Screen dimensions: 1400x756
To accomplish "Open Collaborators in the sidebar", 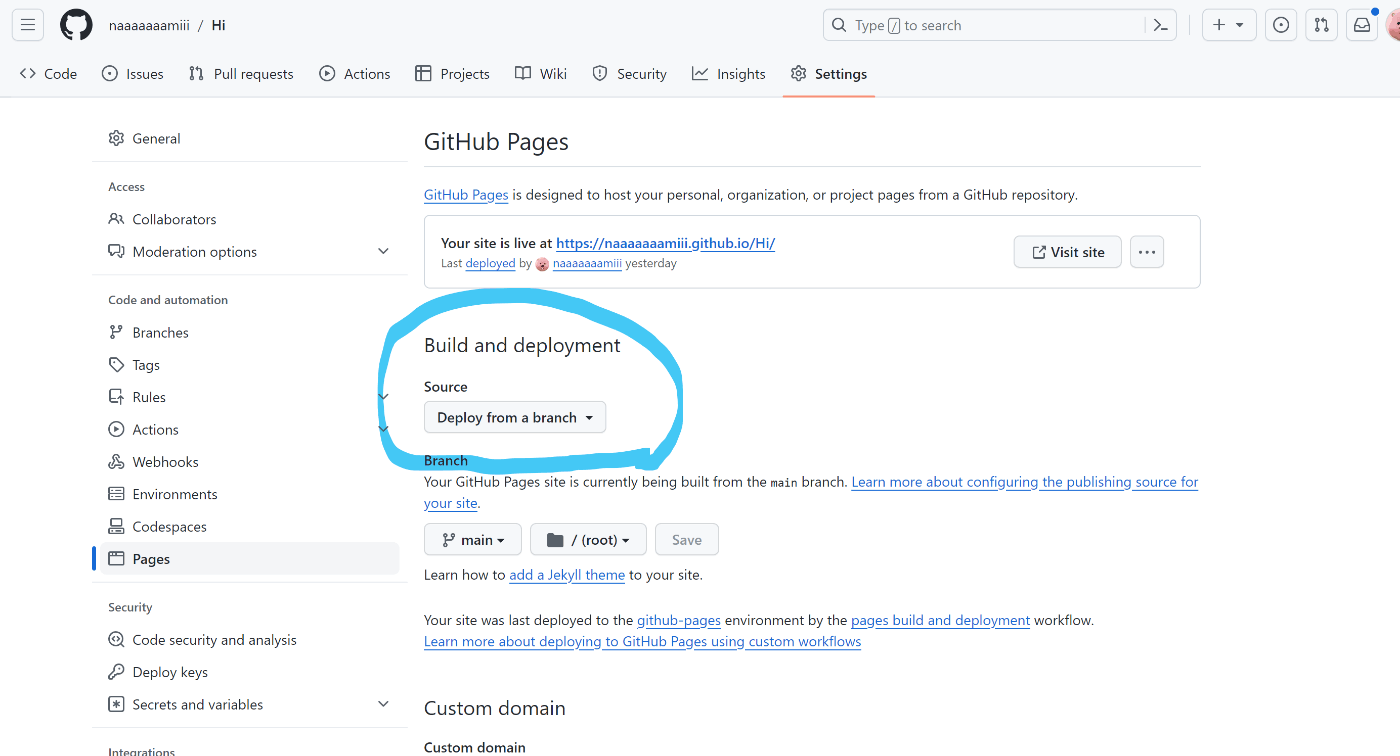I will pos(249,219).
